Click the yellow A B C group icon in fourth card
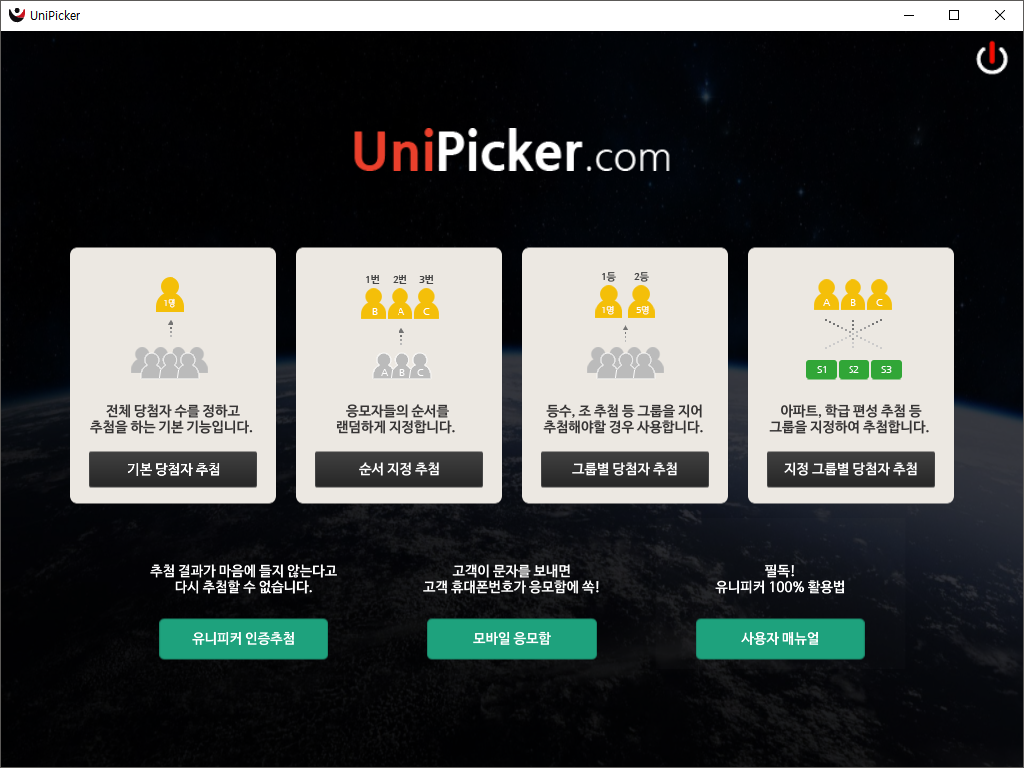This screenshot has height=768, width=1024. tap(852, 295)
